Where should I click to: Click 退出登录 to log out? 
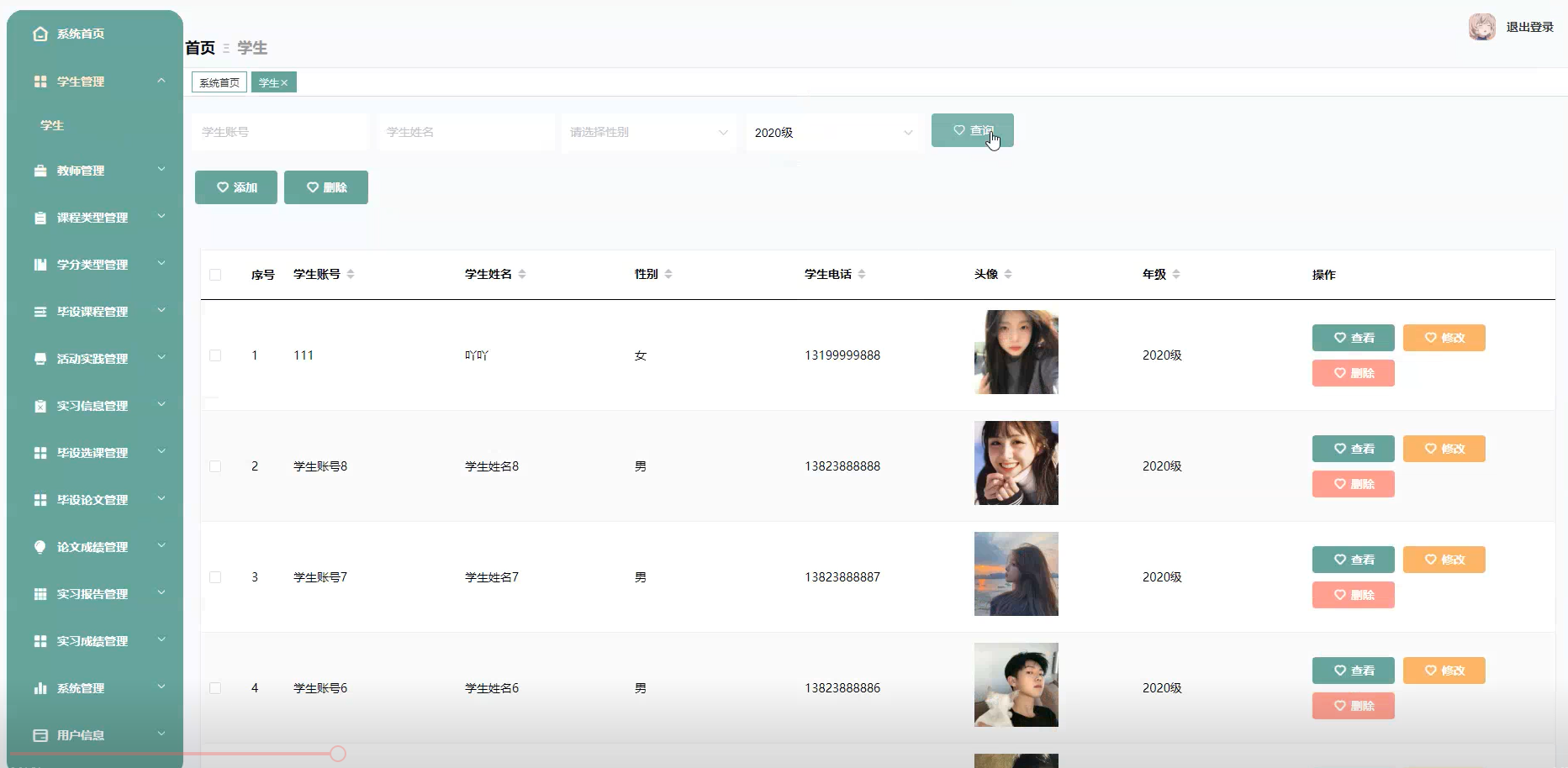1529,27
